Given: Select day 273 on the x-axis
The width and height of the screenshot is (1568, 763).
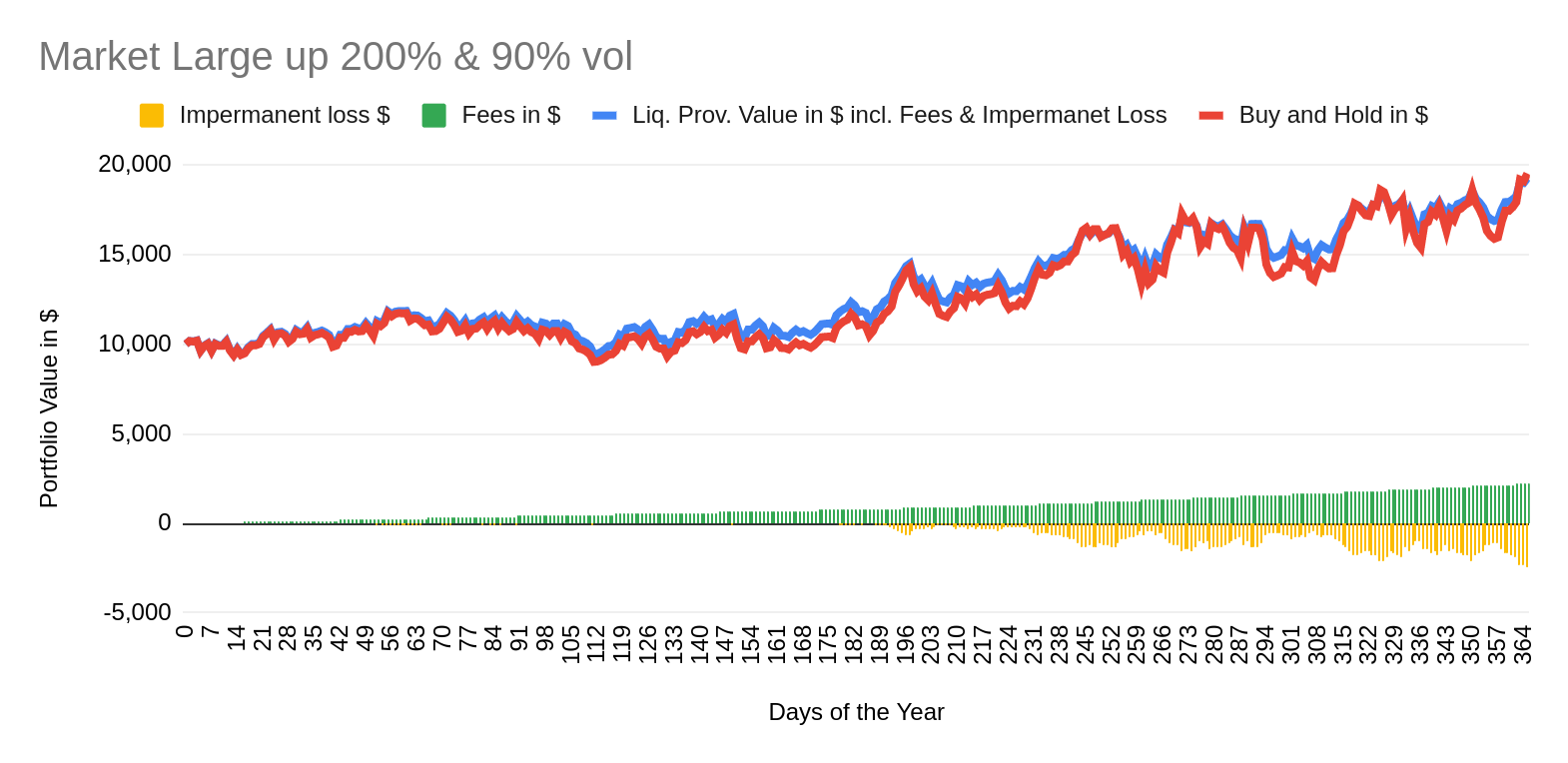Looking at the screenshot, I should pyautogui.click(x=1188, y=644).
